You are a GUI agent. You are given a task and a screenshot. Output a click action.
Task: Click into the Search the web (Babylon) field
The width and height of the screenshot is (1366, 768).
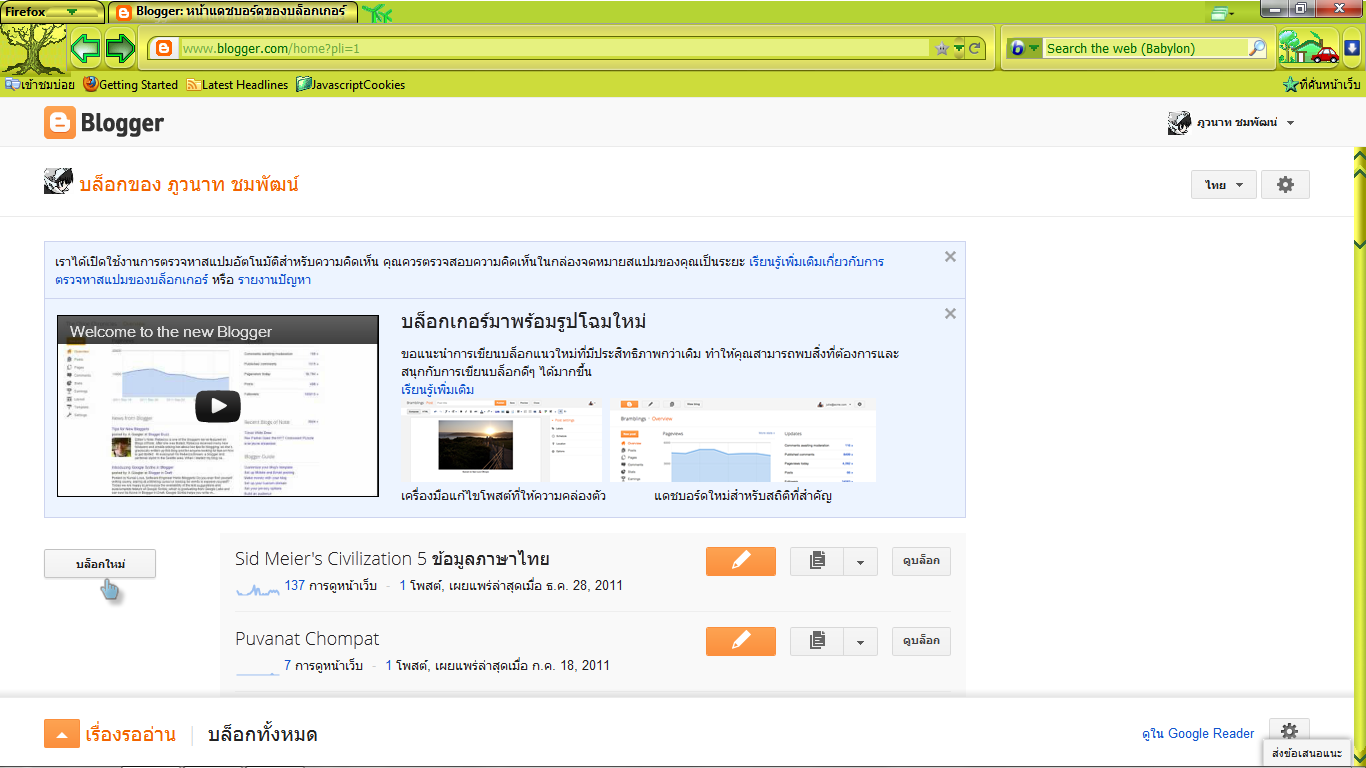pos(1145,48)
